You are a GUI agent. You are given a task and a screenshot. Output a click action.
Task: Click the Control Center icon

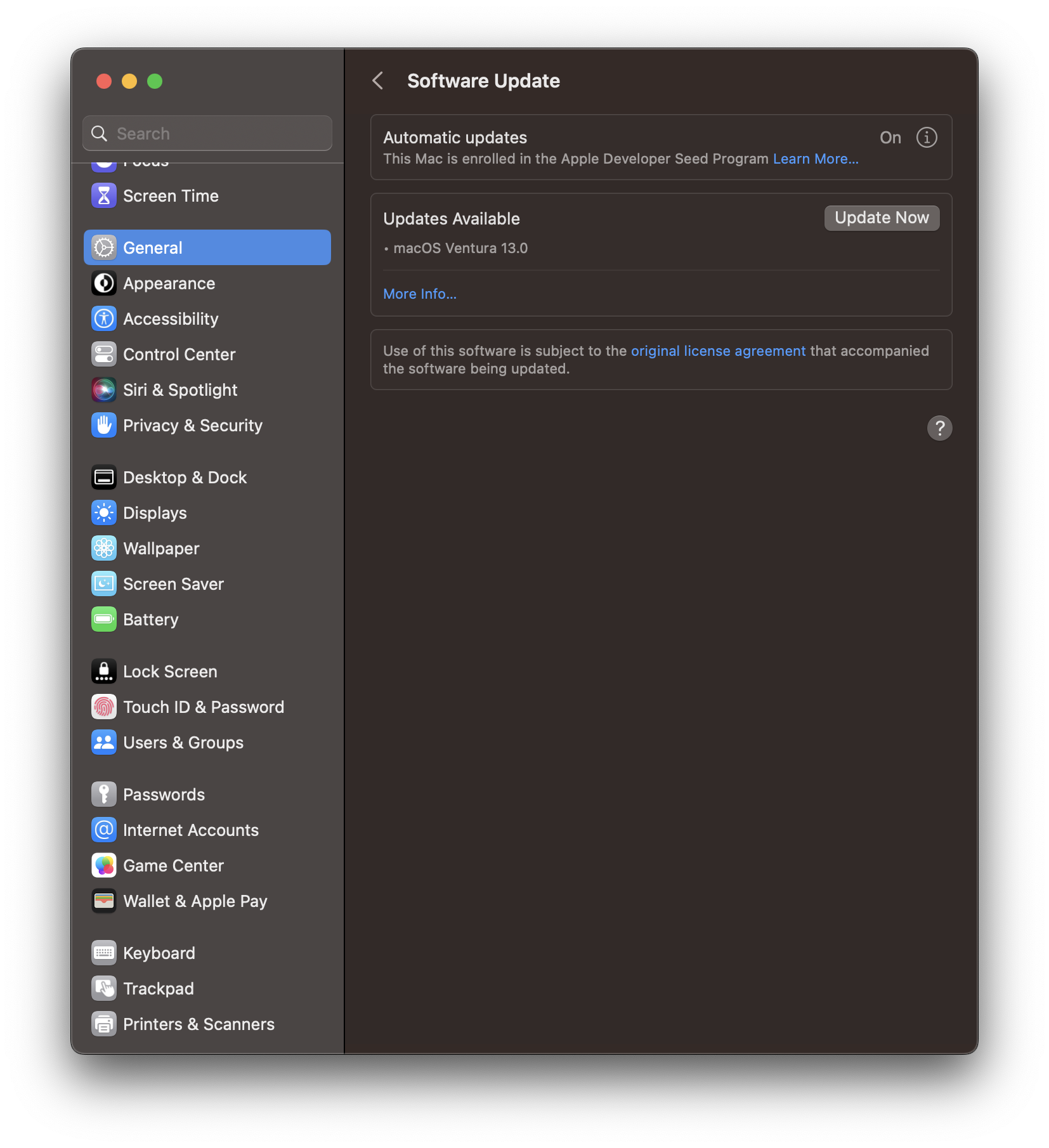coord(104,355)
